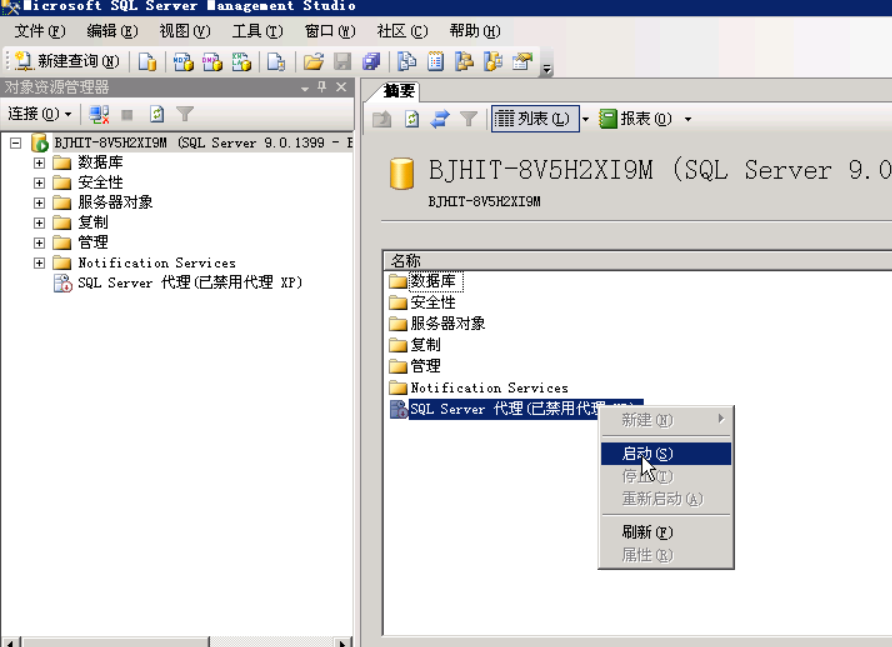The image size is (892, 647).
Task: Expand Notification Services node in tree
Action: pos(39,263)
